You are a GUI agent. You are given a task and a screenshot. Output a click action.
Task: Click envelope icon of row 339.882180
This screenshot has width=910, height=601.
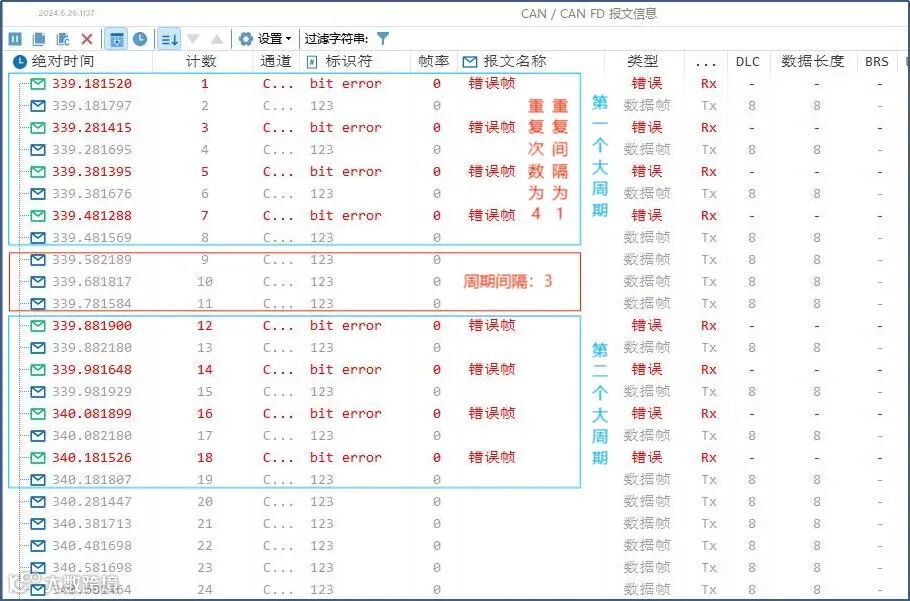click(38, 347)
